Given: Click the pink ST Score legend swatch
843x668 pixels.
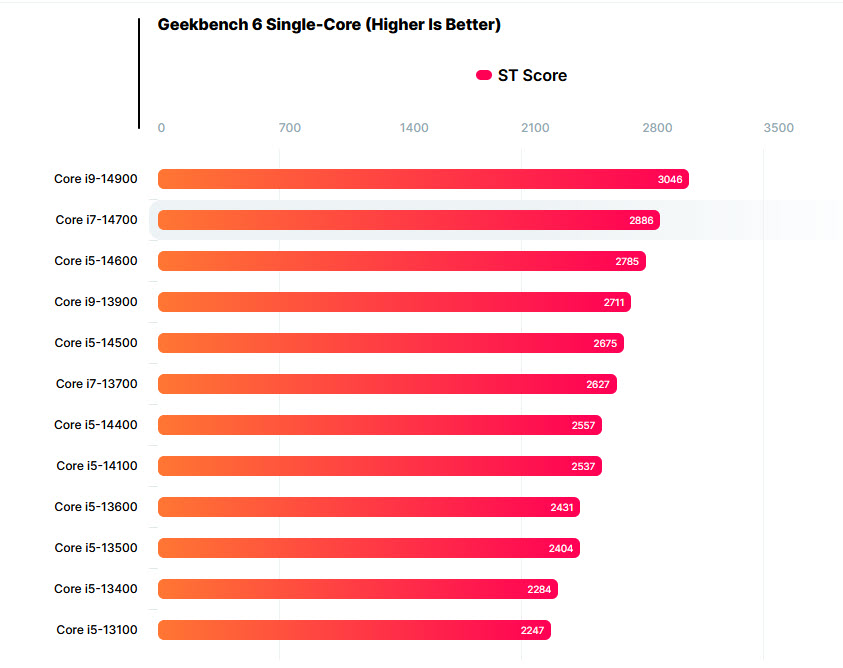Looking at the screenshot, I should click(x=484, y=75).
